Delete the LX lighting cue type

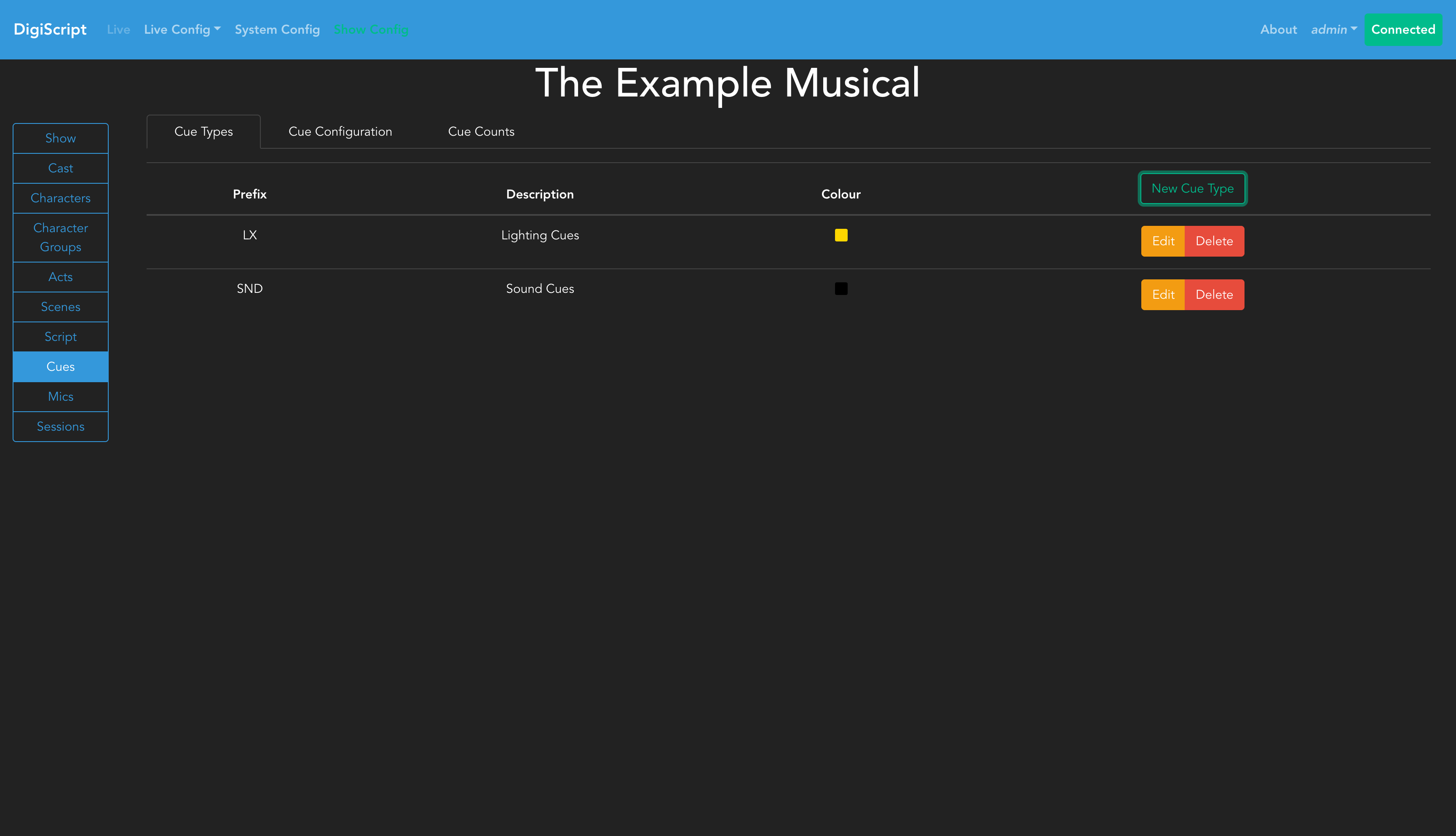tap(1214, 241)
